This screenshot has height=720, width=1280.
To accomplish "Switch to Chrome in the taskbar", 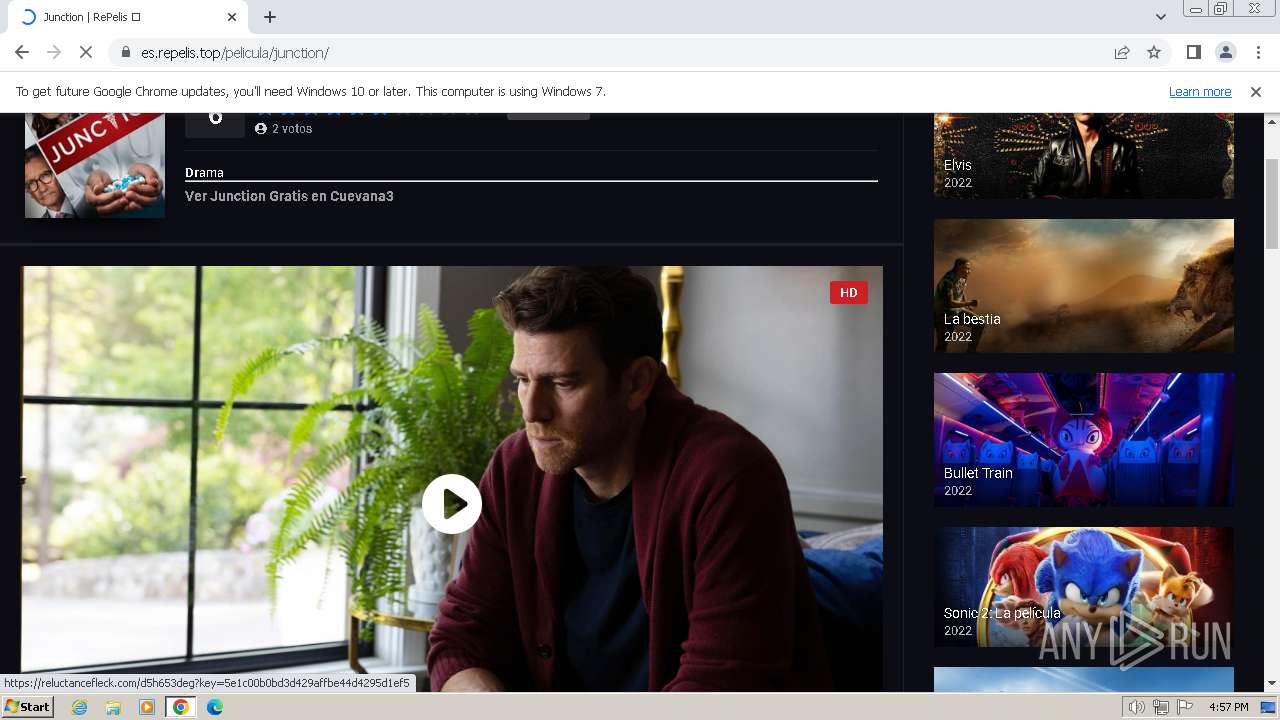I will tap(181, 707).
